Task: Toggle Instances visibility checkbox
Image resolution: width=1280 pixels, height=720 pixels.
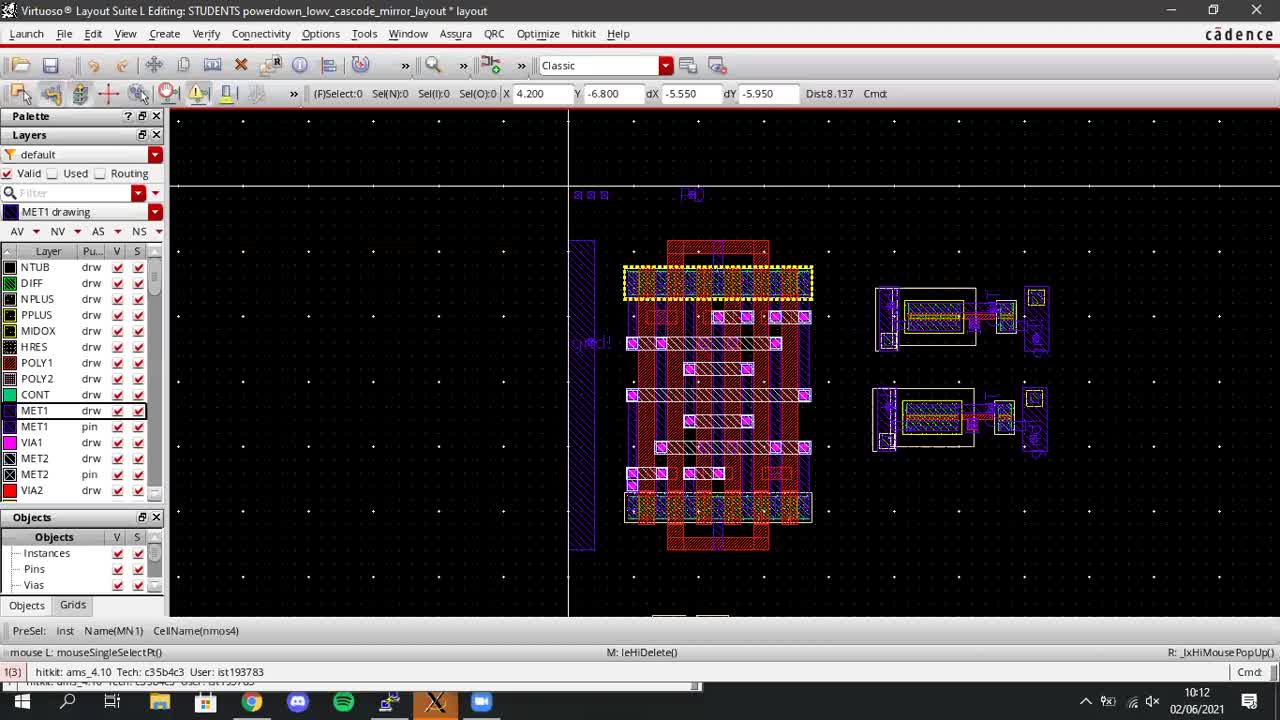Action: (x=118, y=553)
